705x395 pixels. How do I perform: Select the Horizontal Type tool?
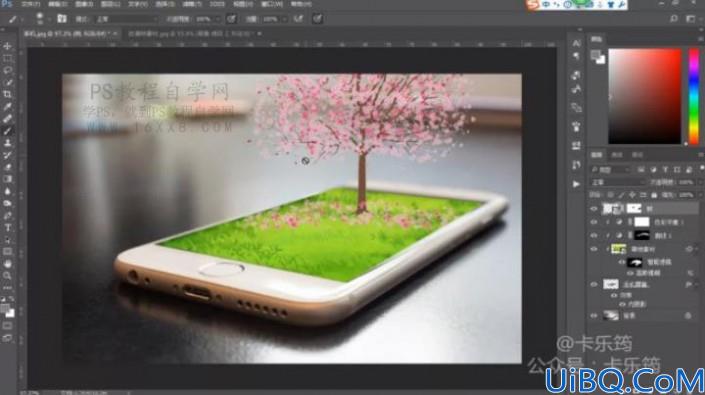7,228
